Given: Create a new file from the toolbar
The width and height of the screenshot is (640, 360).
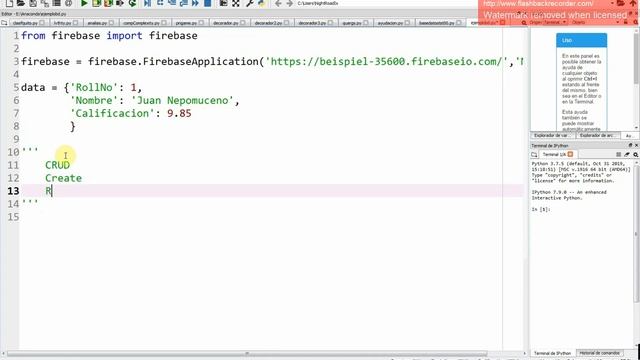Looking at the screenshot, I should pyautogui.click(x=9, y=3).
